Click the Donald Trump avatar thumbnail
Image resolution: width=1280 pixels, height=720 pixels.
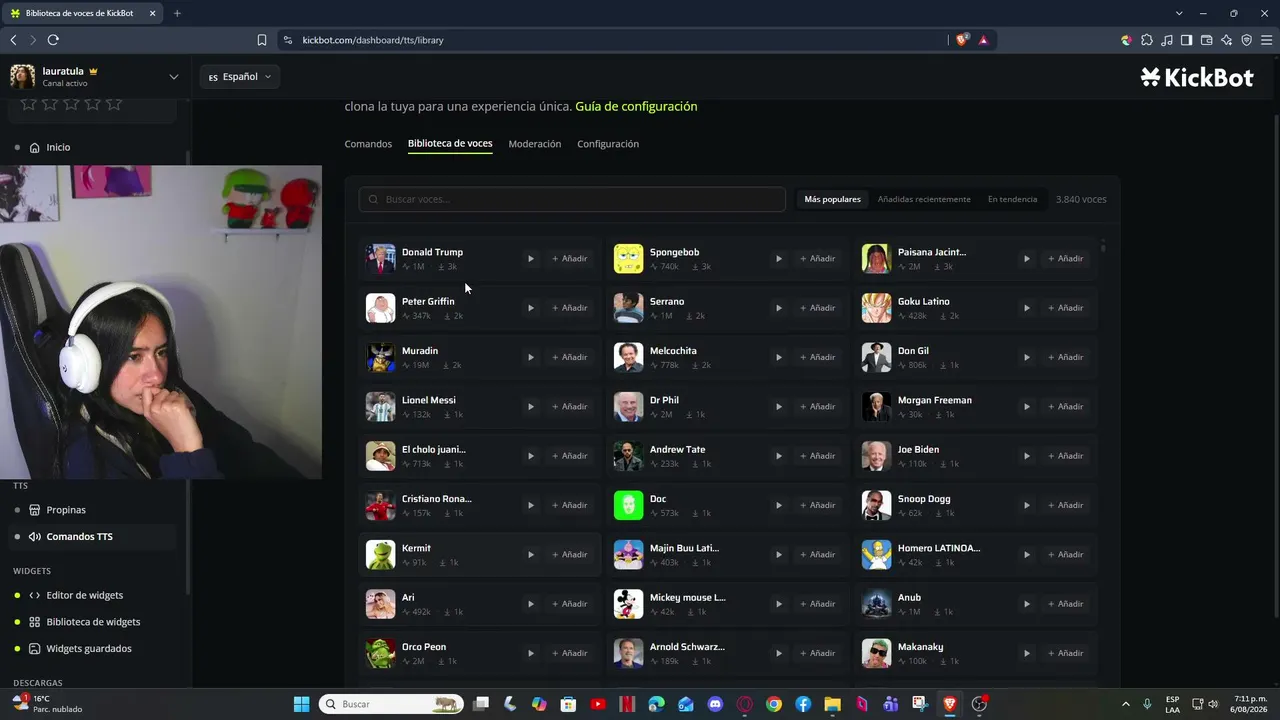pyautogui.click(x=380, y=259)
